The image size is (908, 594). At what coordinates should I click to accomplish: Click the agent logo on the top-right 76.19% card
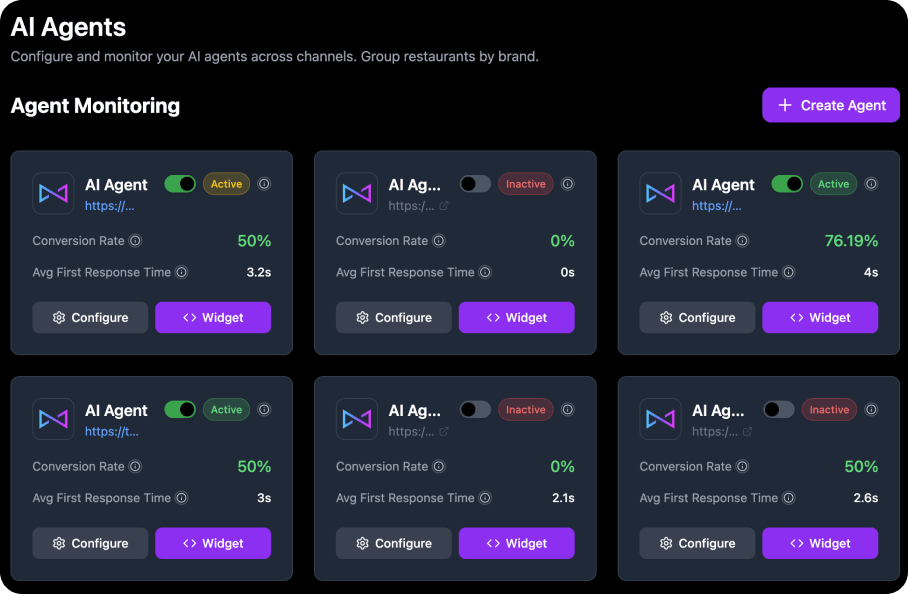tap(660, 192)
